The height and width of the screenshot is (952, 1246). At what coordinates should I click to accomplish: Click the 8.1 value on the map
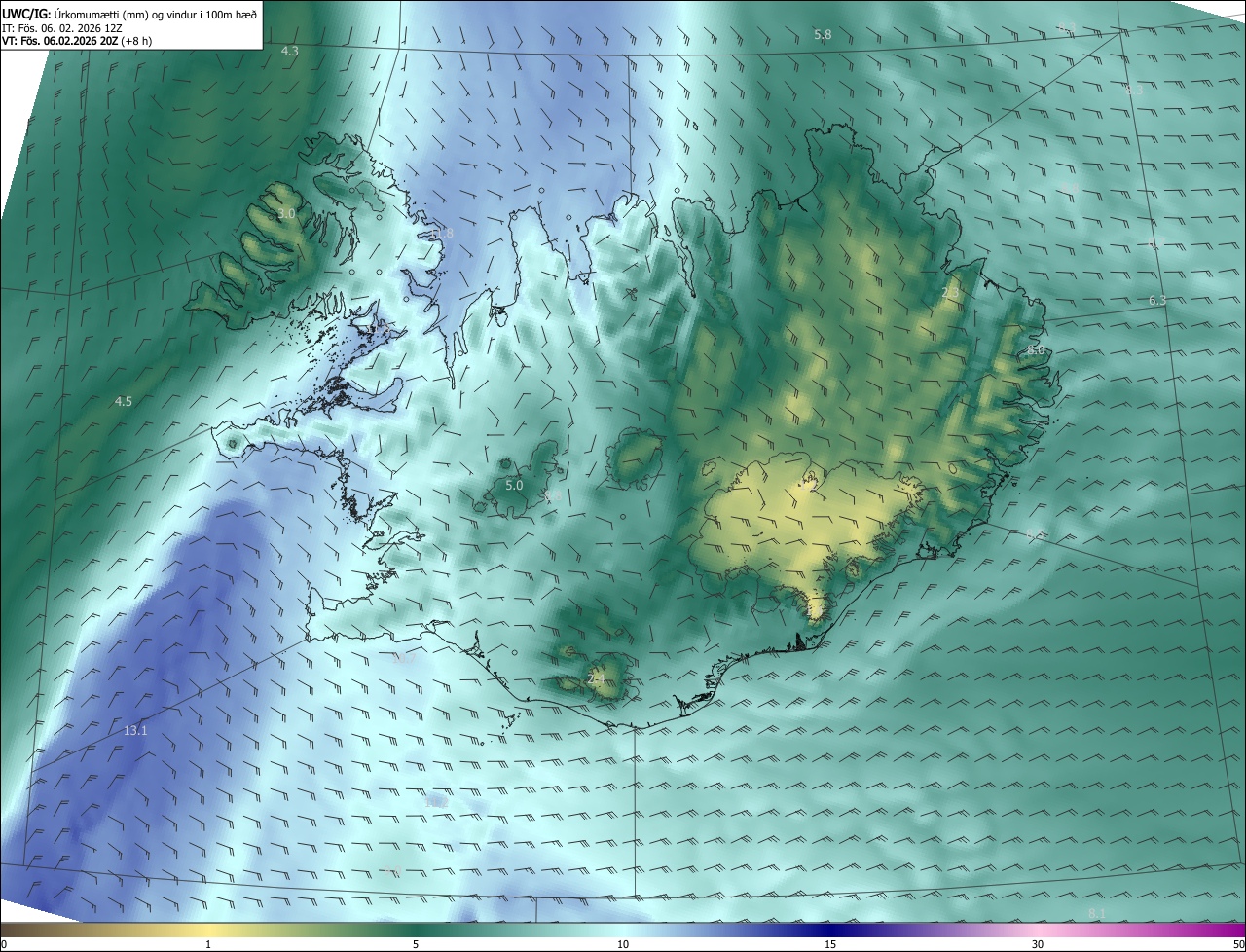coord(1096,912)
